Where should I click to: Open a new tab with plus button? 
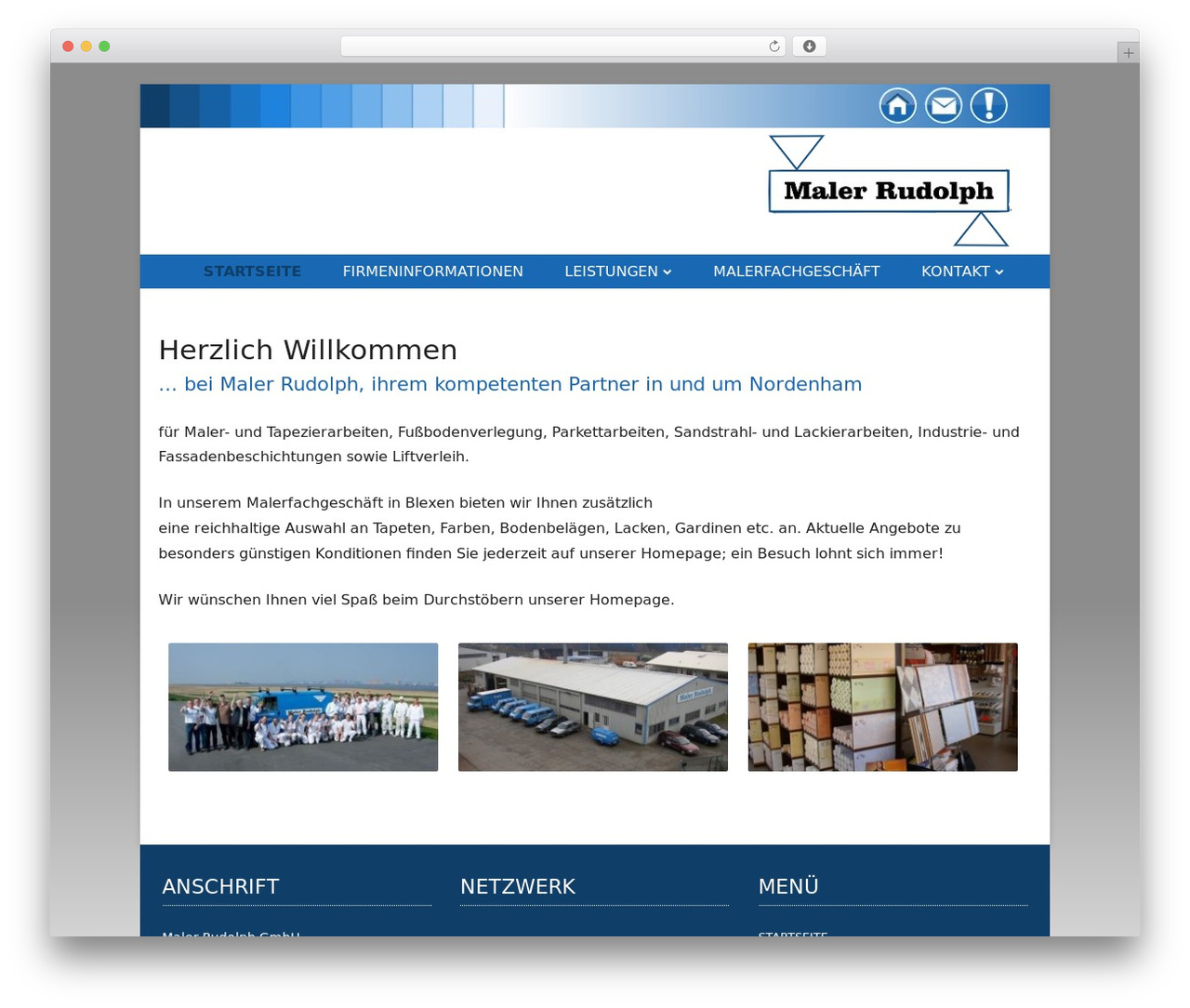point(1128,53)
